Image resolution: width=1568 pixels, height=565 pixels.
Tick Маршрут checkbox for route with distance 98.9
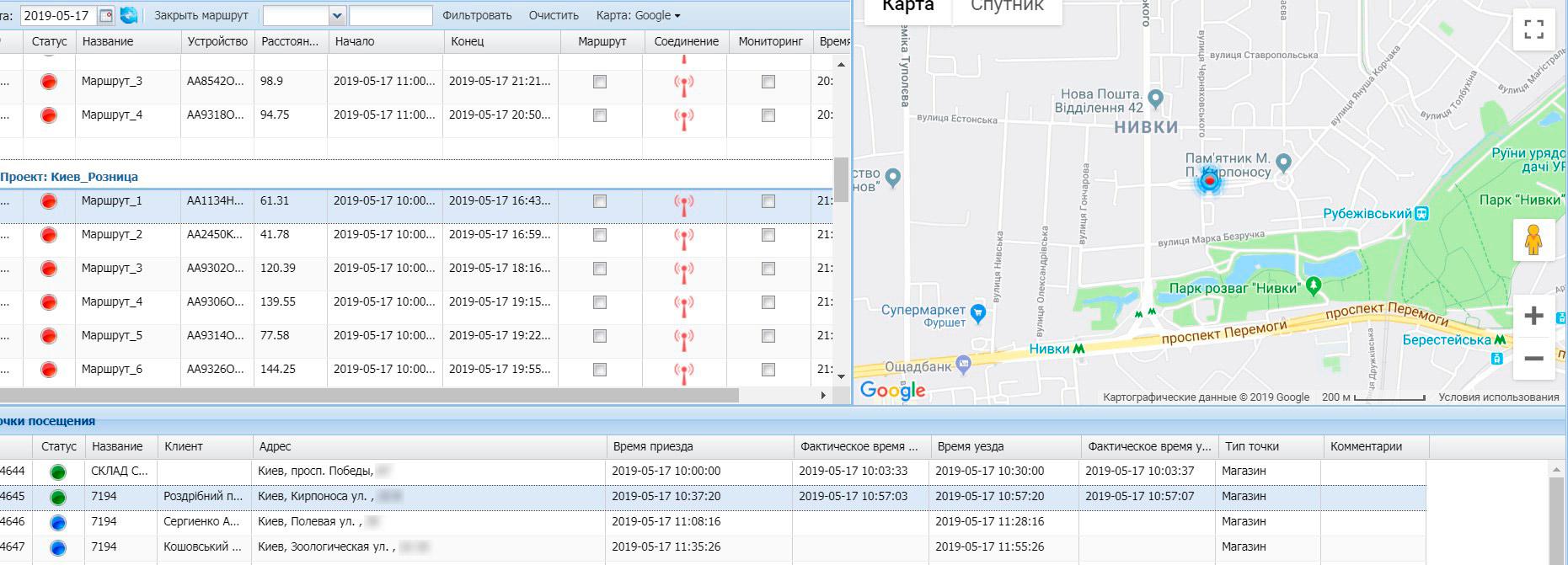click(600, 82)
